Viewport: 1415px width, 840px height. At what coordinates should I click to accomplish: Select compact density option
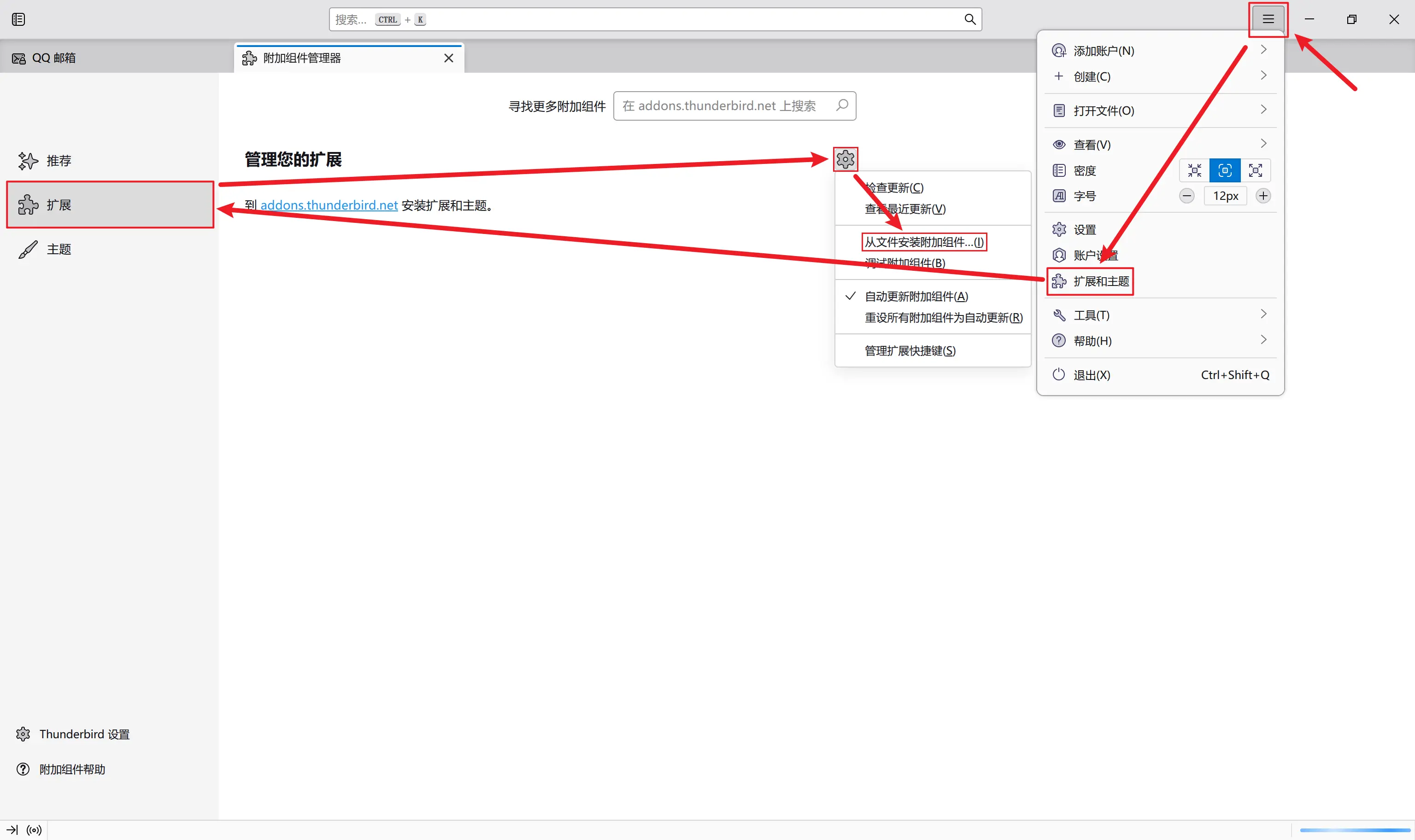1194,170
